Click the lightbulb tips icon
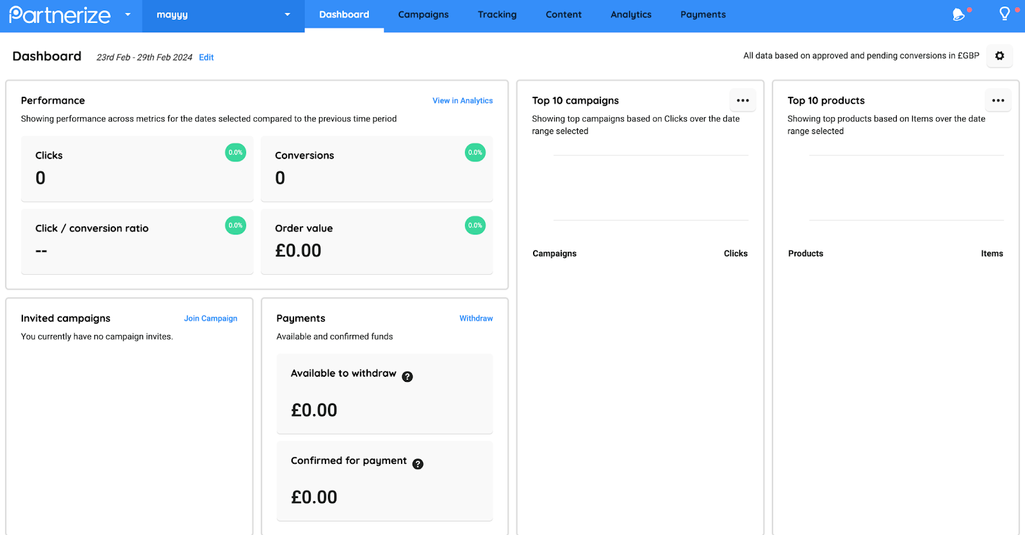Screen dimensions: 1025x535 (1005, 14)
